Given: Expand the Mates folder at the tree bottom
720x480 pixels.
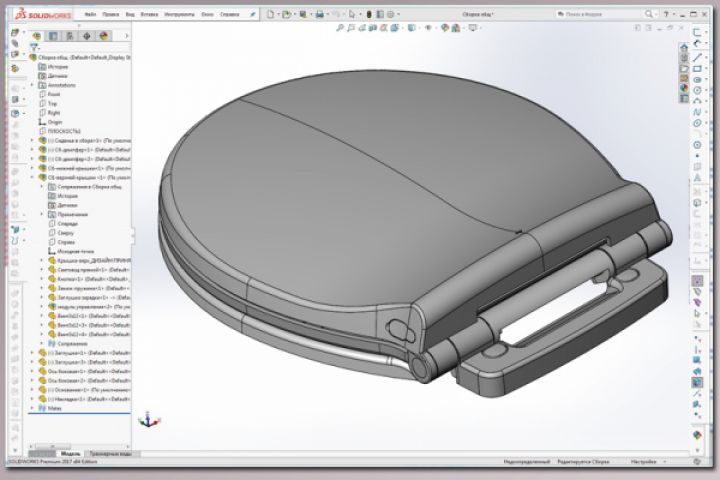Looking at the screenshot, I should [x=32, y=408].
